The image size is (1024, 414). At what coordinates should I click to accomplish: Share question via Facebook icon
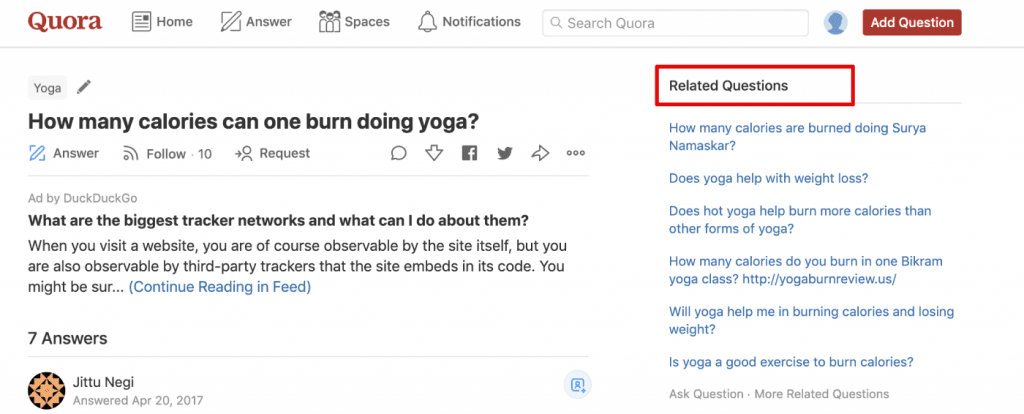[470, 153]
